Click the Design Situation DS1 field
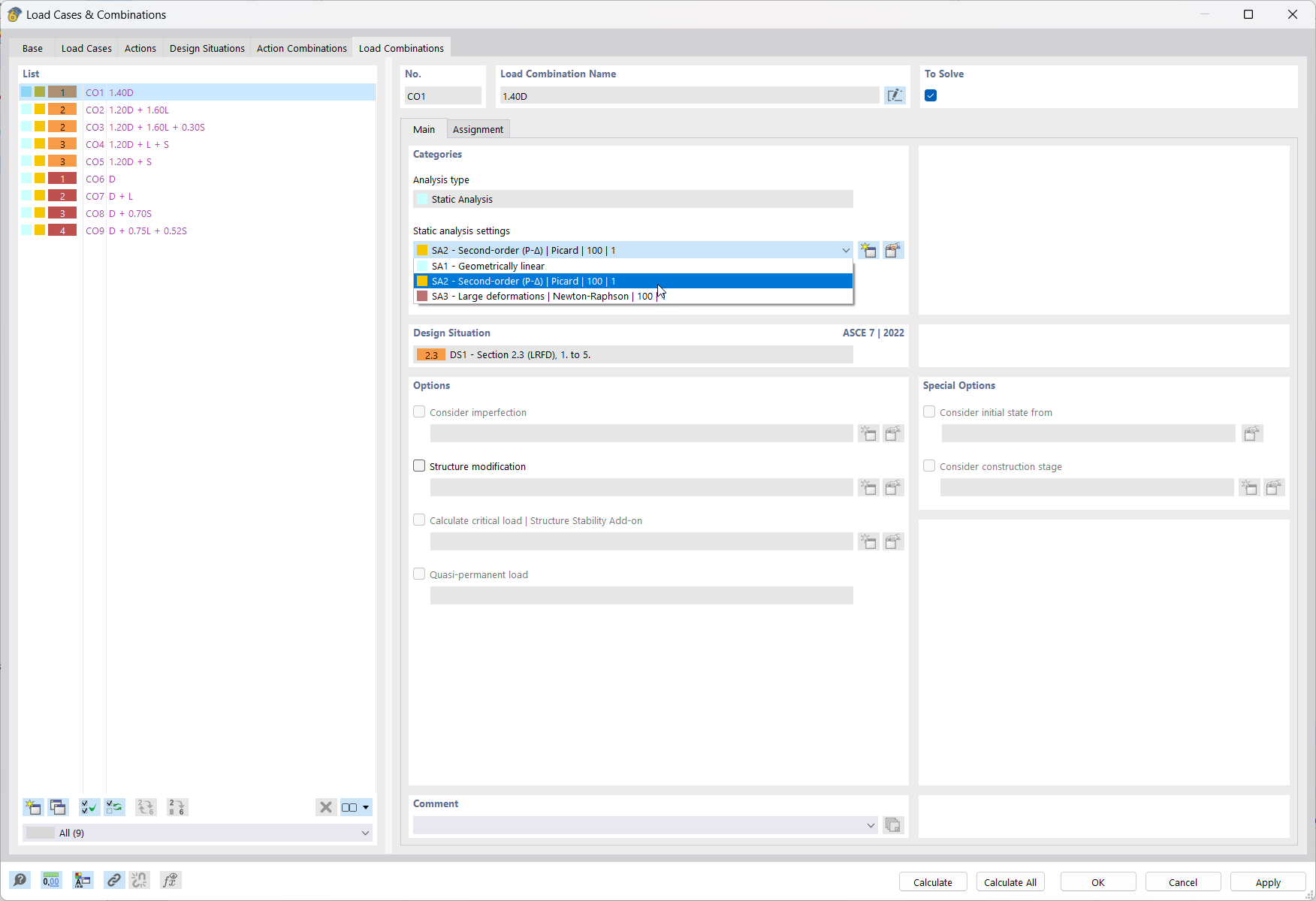The height and width of the screenshot is (901, 1316). (x=633, y=354)
